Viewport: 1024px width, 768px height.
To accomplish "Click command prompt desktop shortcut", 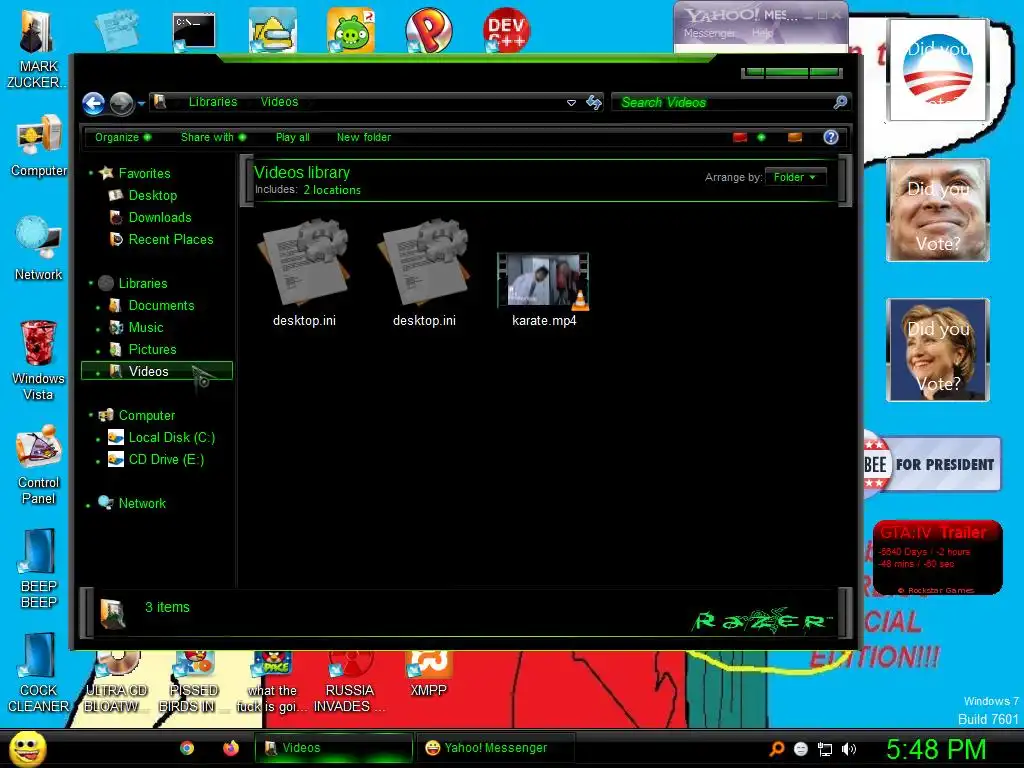I will coord(194,31).
